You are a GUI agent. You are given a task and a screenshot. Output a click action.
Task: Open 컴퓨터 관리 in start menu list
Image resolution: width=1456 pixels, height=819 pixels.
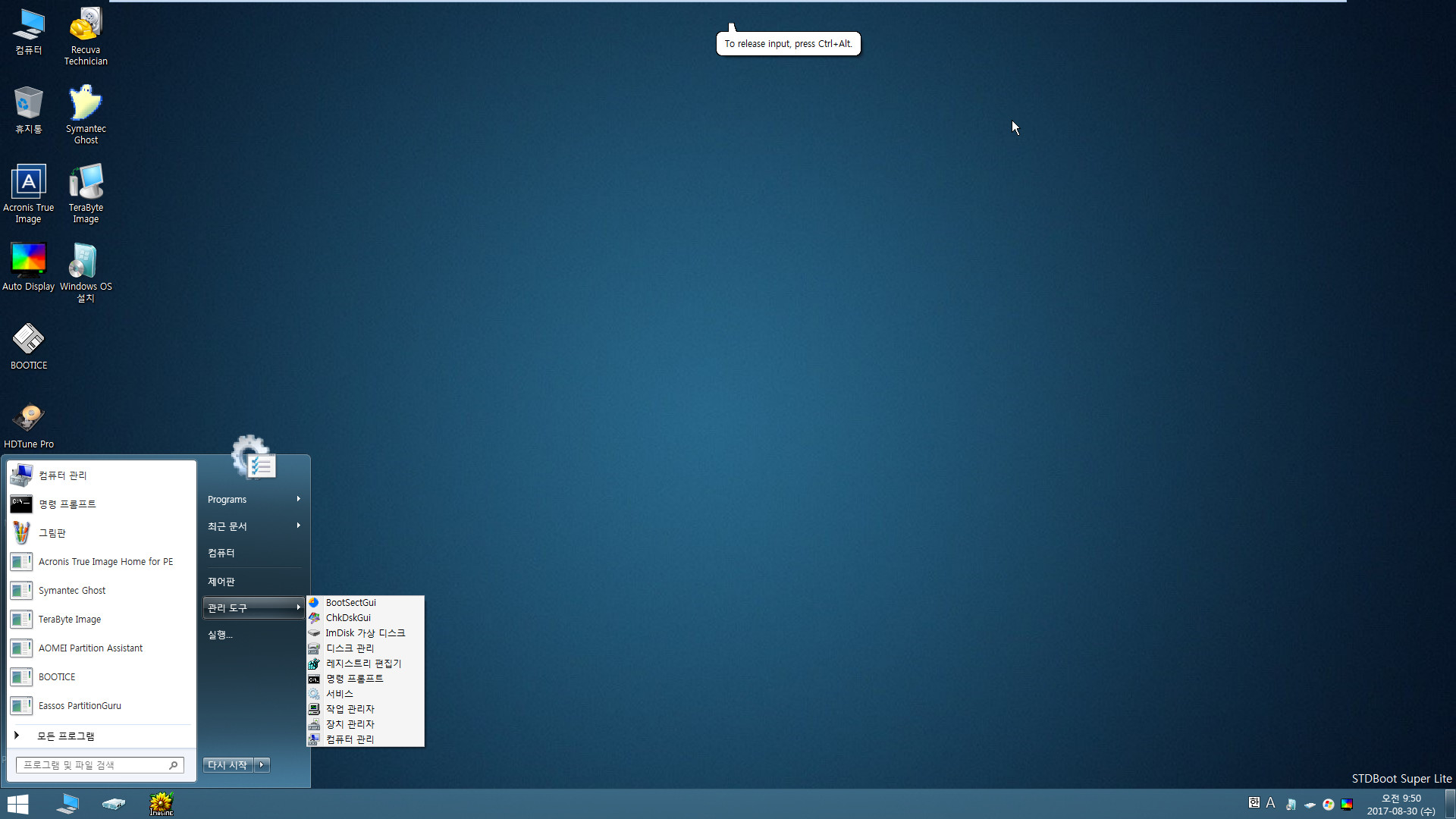(x=101, y=475)
